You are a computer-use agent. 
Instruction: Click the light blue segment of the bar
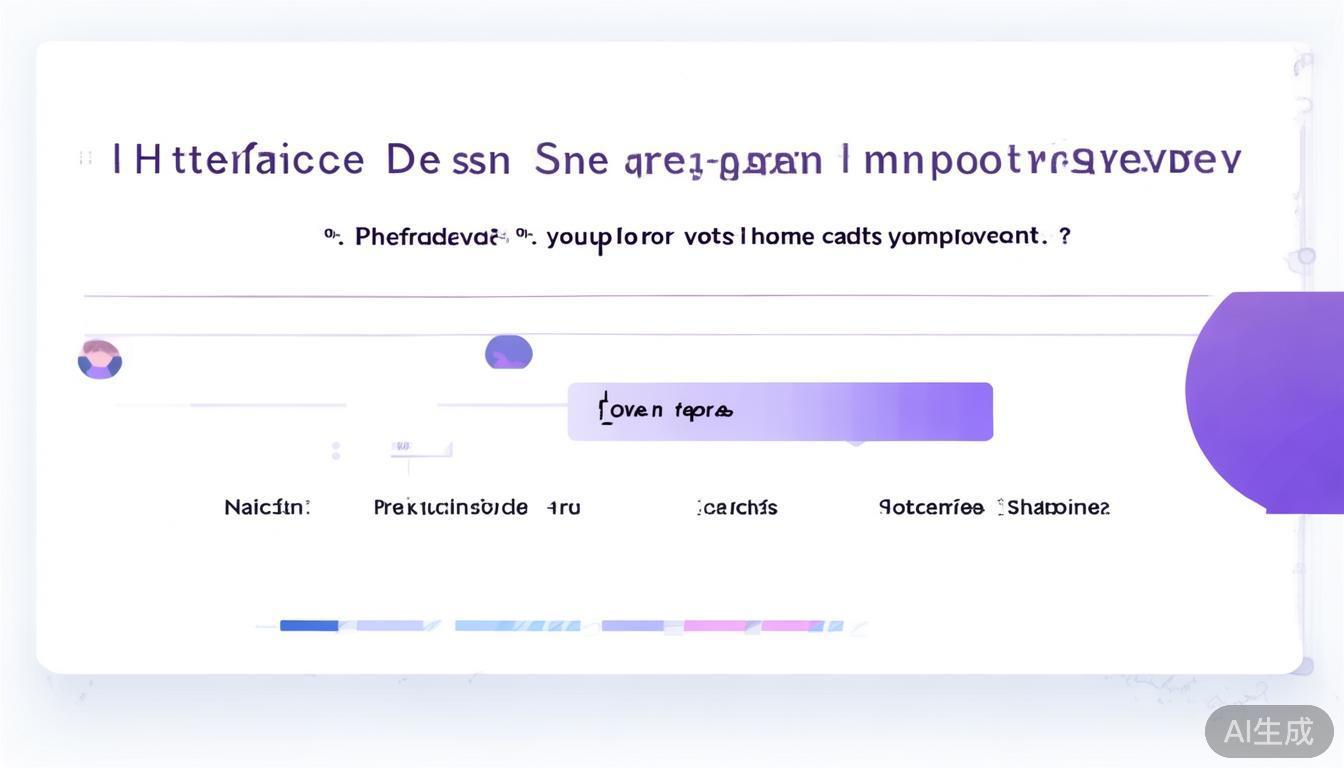click(517, 626)
